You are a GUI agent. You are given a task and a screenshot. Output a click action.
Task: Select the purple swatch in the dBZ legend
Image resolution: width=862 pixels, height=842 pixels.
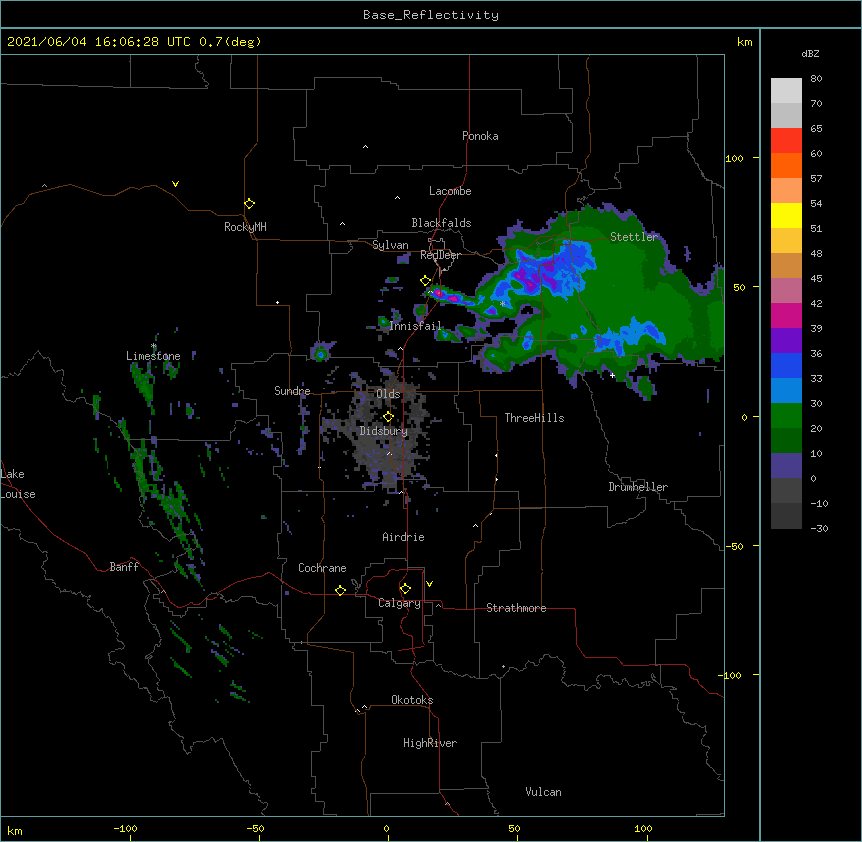coord(786,340)
